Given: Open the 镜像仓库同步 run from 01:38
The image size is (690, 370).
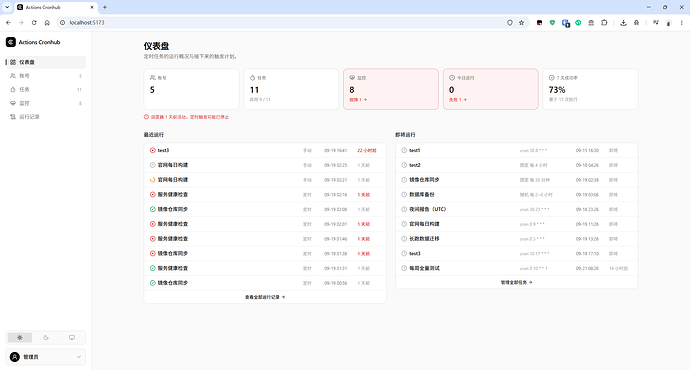Looking at the screenshot, I should pyautogui.click(x=265, y=253).
